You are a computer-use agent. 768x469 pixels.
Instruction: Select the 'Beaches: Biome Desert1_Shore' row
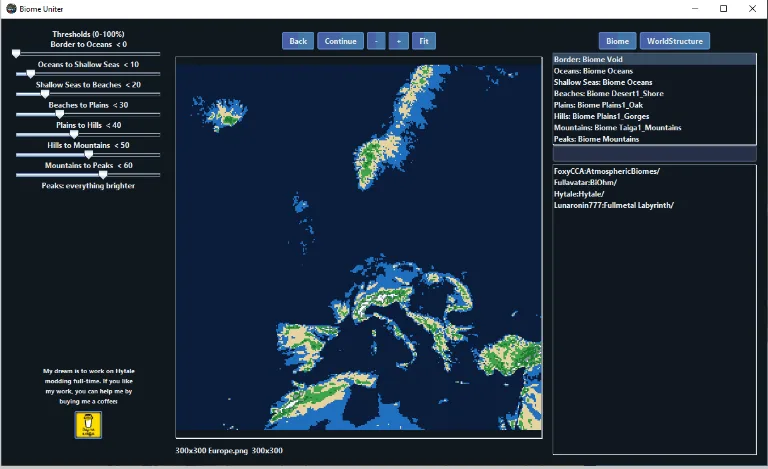pos(654,94)
